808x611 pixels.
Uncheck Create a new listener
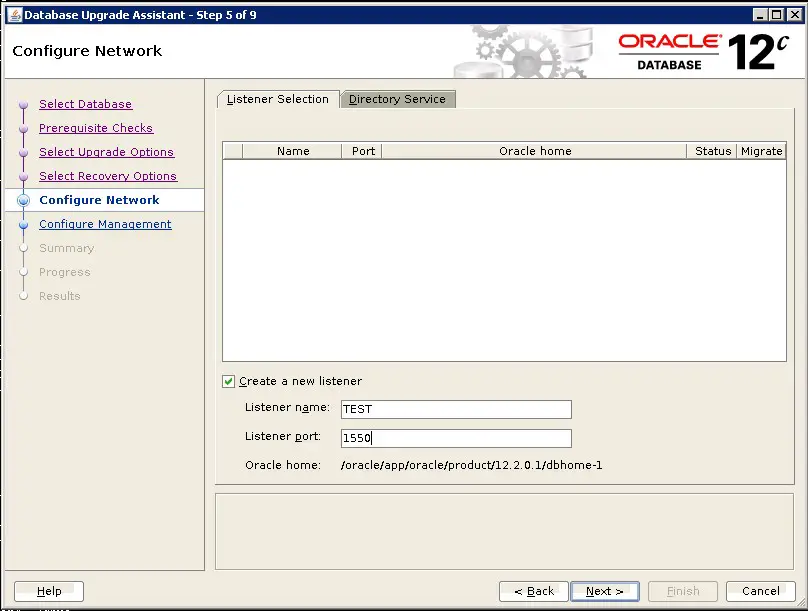pos(228,381)
